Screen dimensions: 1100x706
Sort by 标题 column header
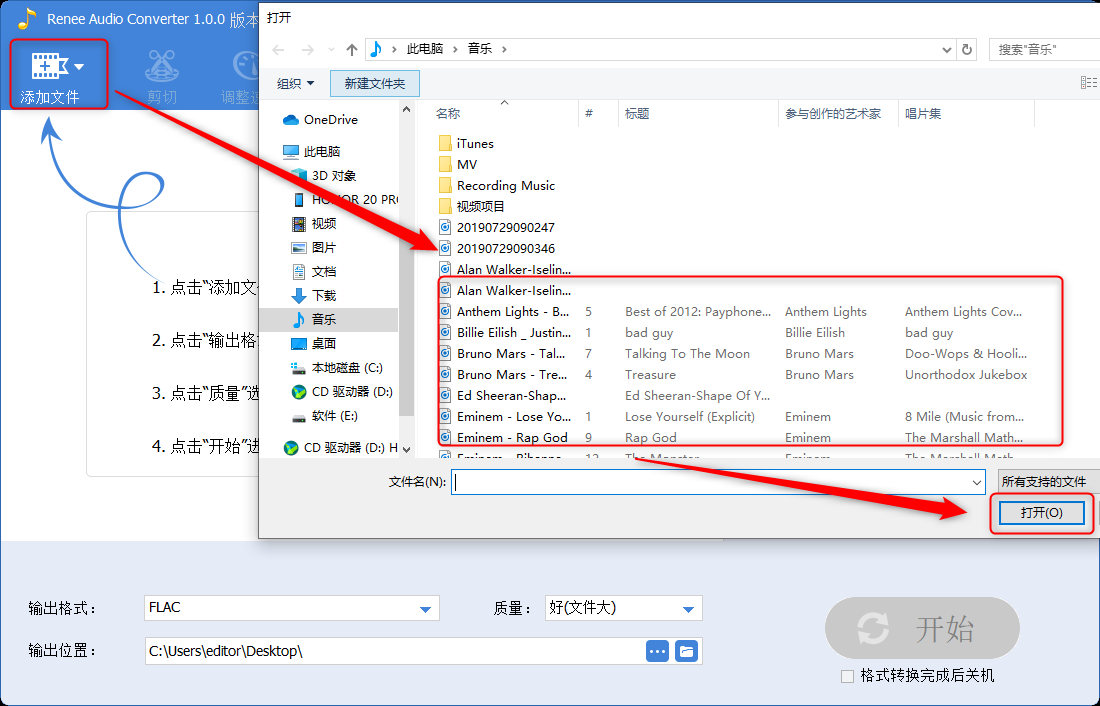tap(637, 114)
